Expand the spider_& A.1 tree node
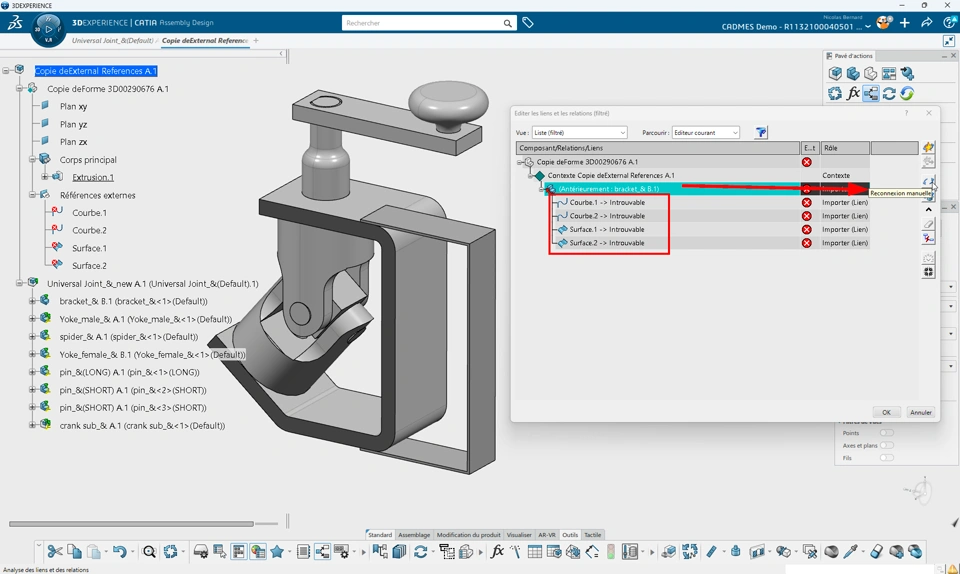 tap(32, 337)
